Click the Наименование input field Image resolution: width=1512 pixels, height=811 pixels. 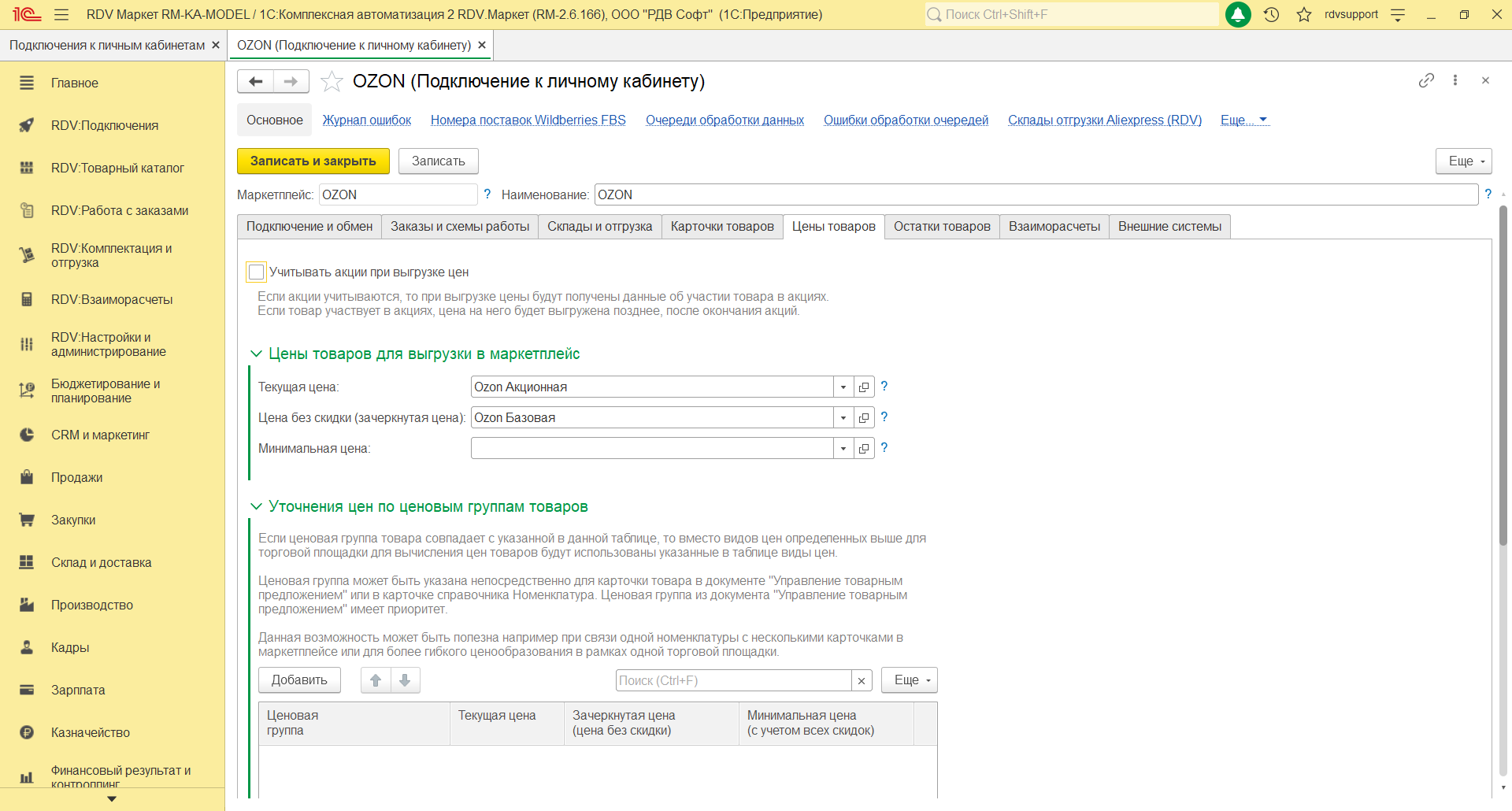click(1035, 195)
